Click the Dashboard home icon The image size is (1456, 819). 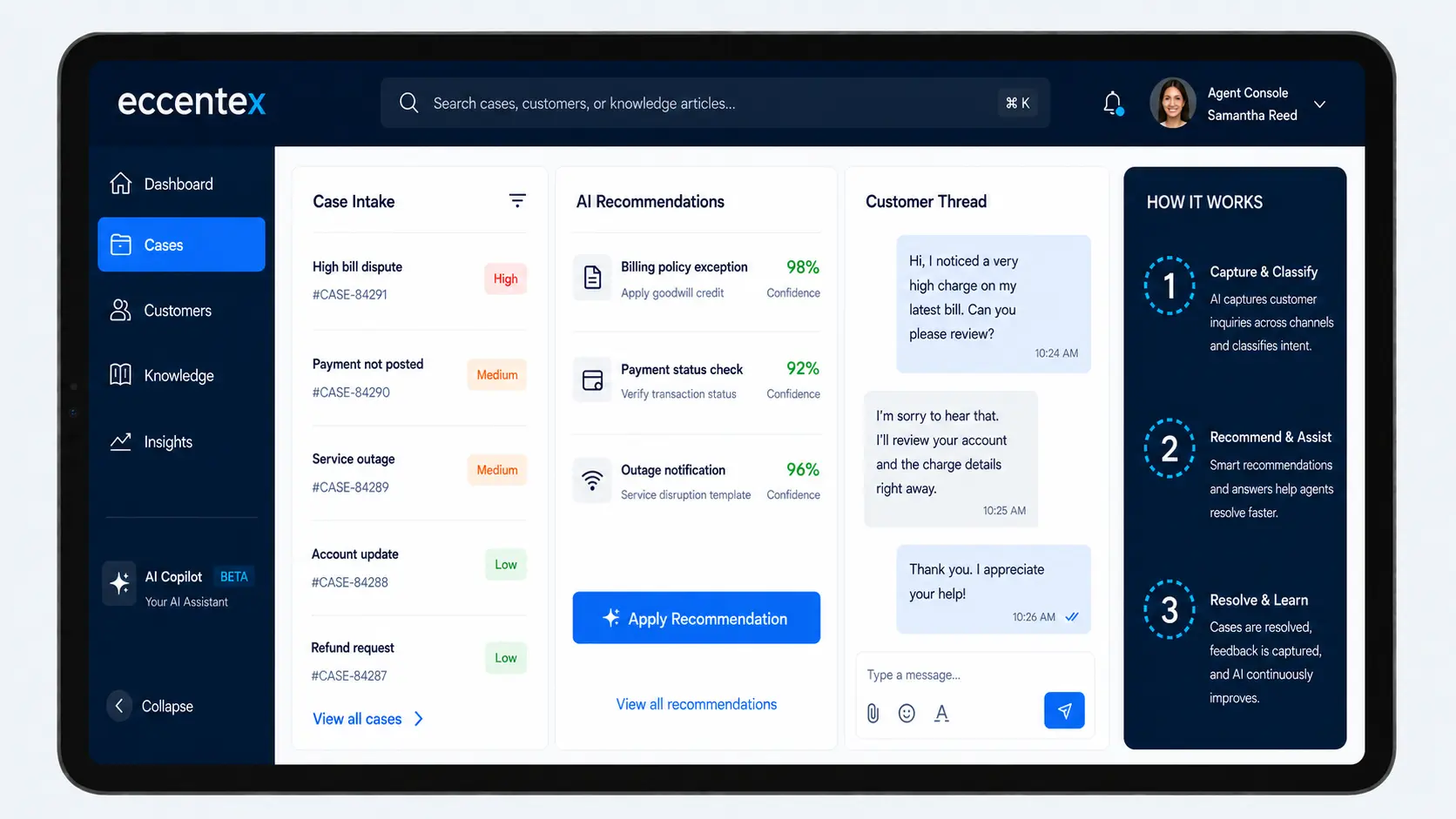point(120,183)
